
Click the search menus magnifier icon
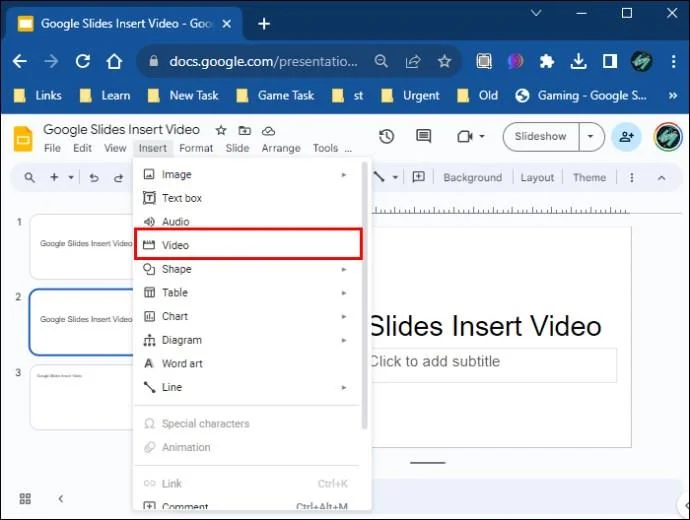[x=29, y=178]
